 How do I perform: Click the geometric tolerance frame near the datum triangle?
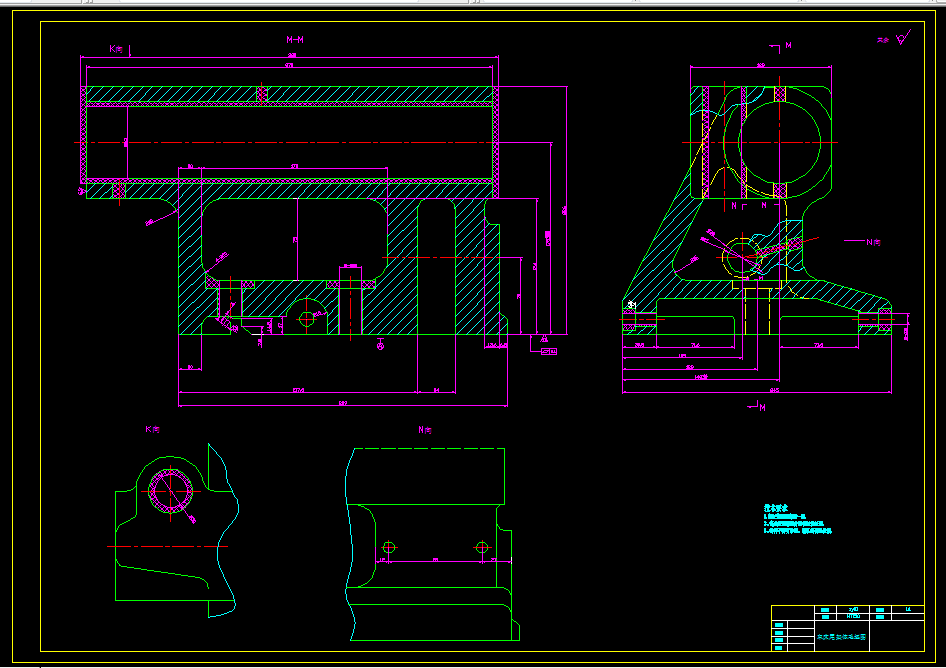tap(548, 351)
